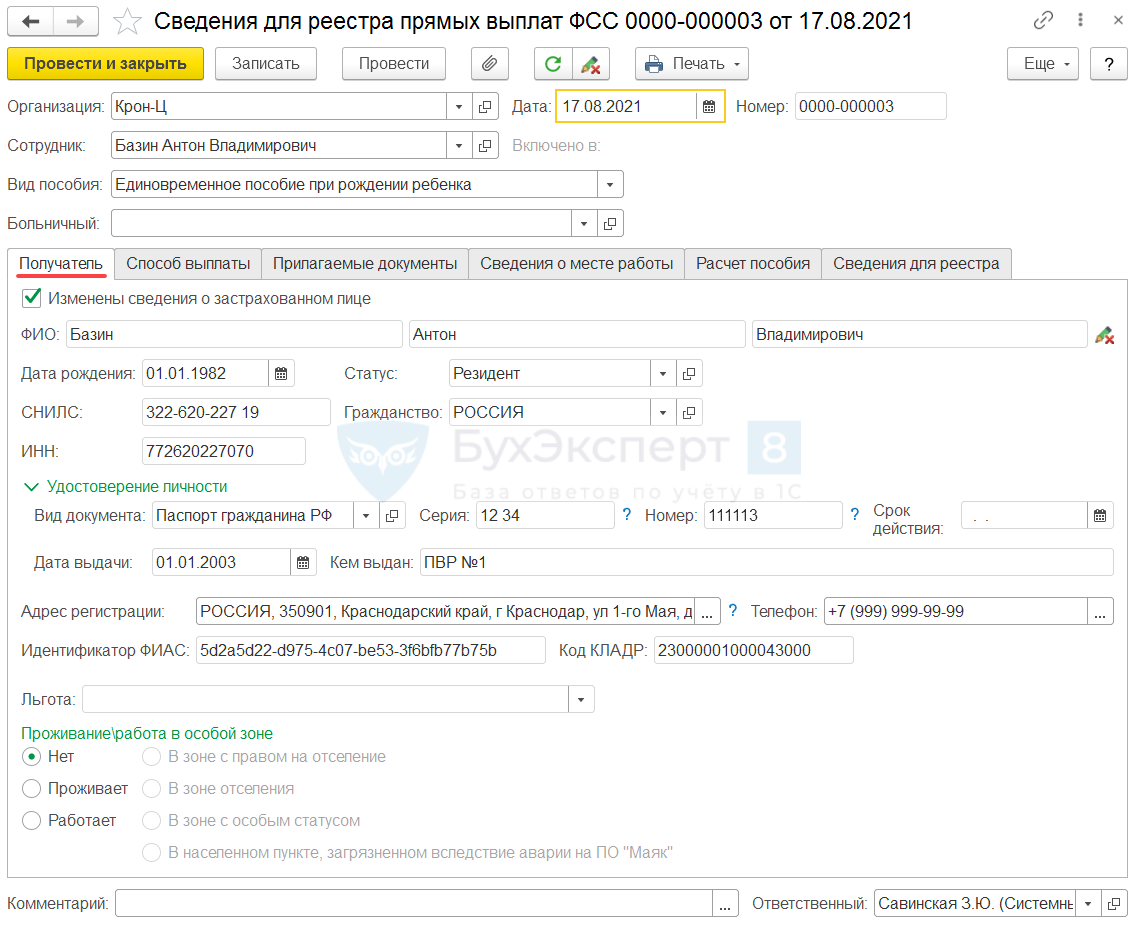Open Больничный record with its open icon

(x=610, y=224)
